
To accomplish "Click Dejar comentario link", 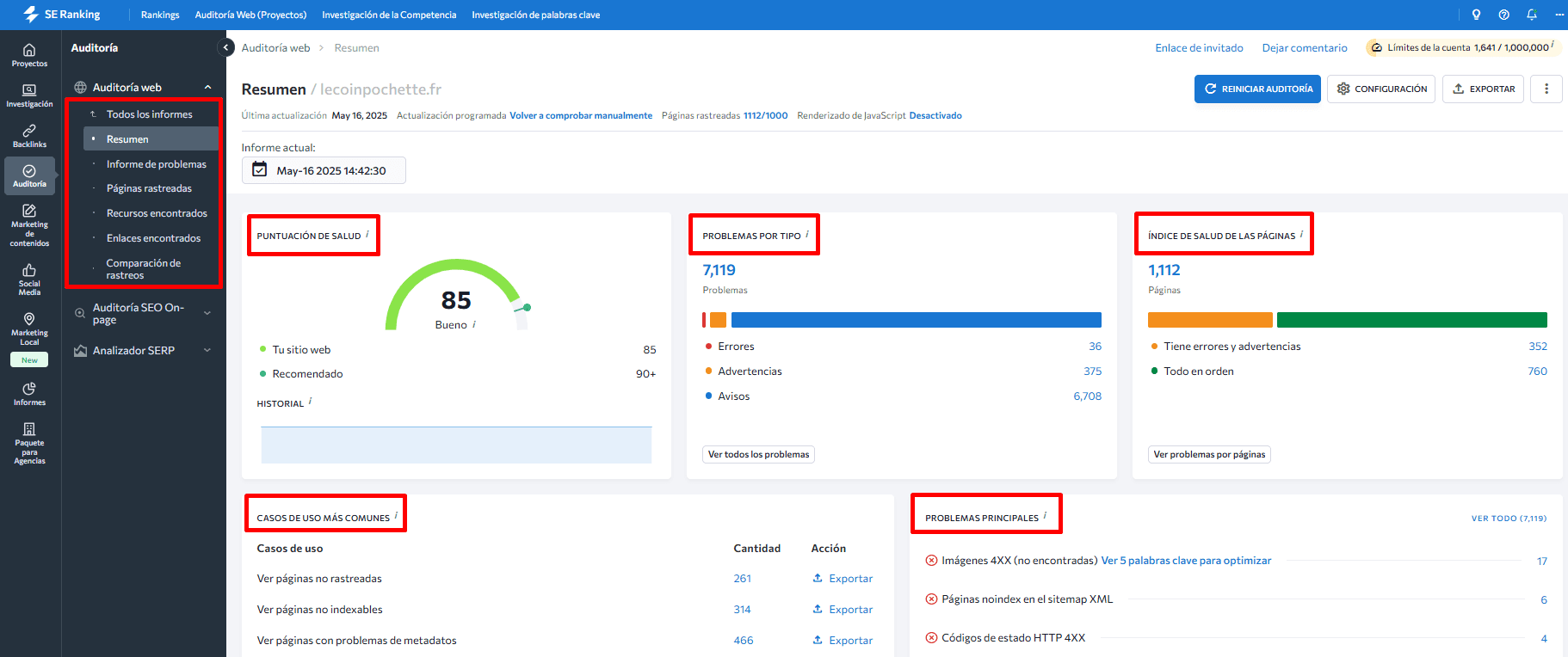I will click(1305, 48).
